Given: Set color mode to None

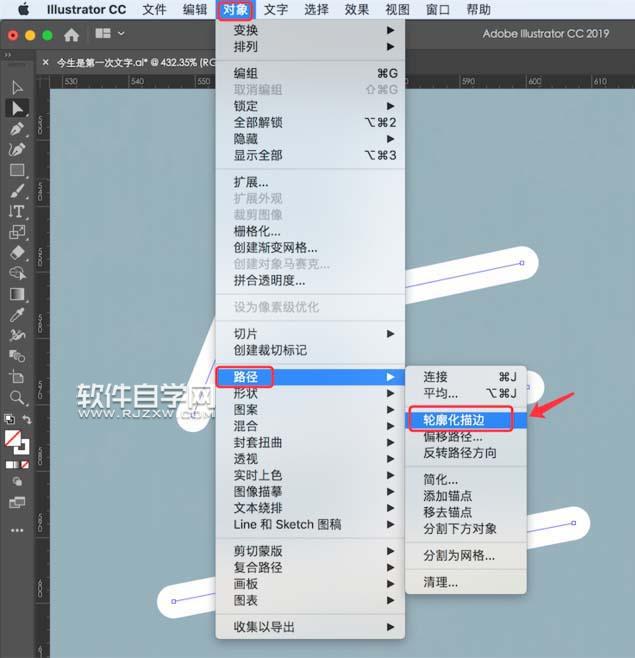Looking at the screenshot, I should 25,465.
